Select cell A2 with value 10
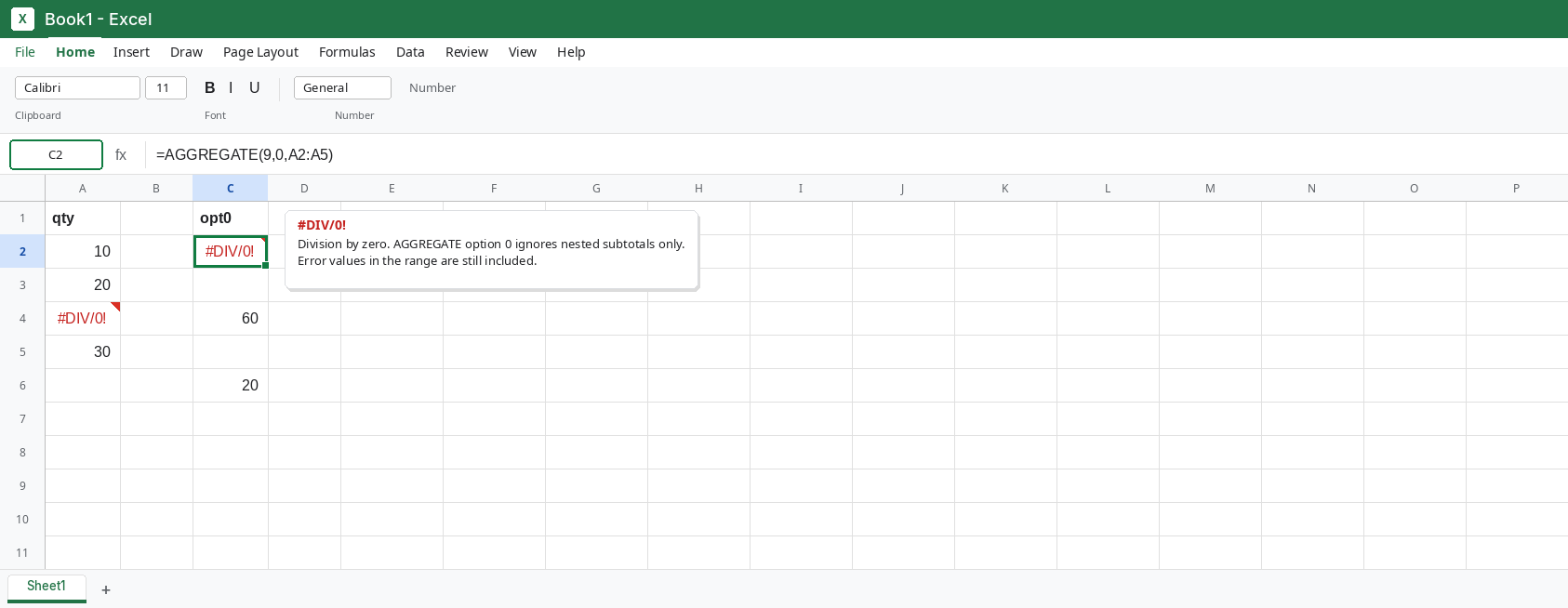The image size is (1568, 608). (x=83, y=252)
